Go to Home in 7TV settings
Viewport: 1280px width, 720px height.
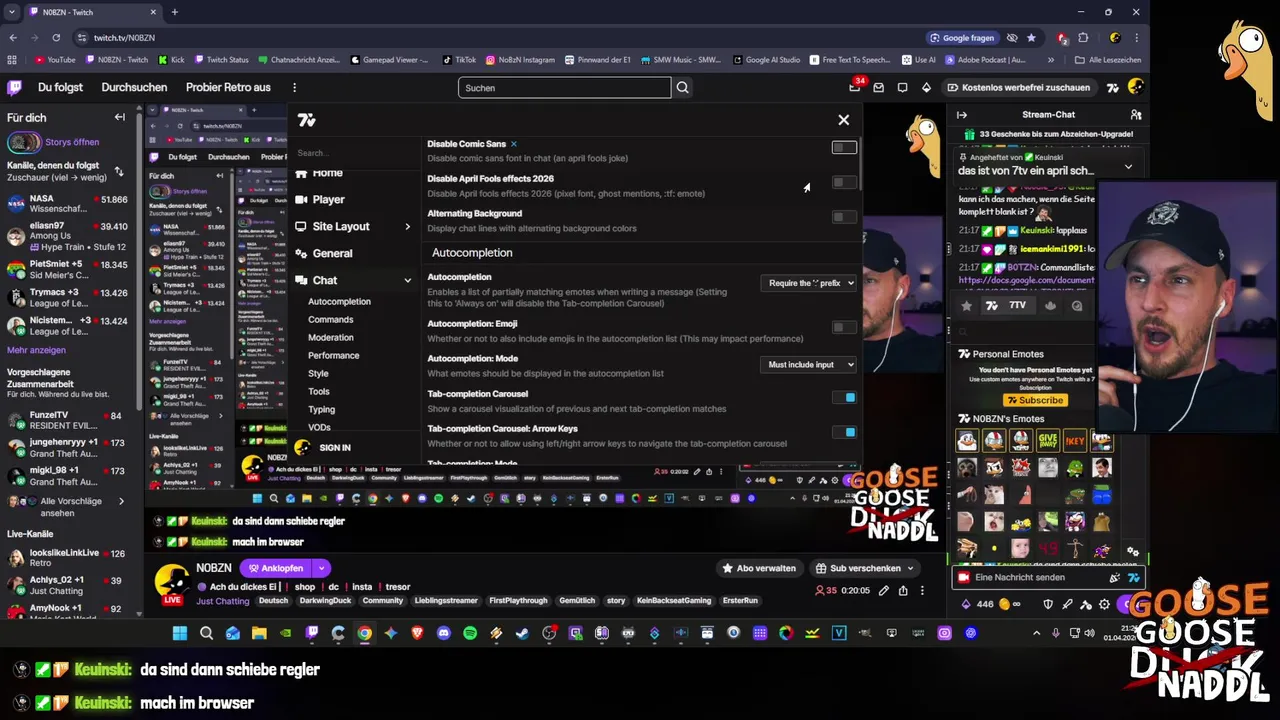327,173
